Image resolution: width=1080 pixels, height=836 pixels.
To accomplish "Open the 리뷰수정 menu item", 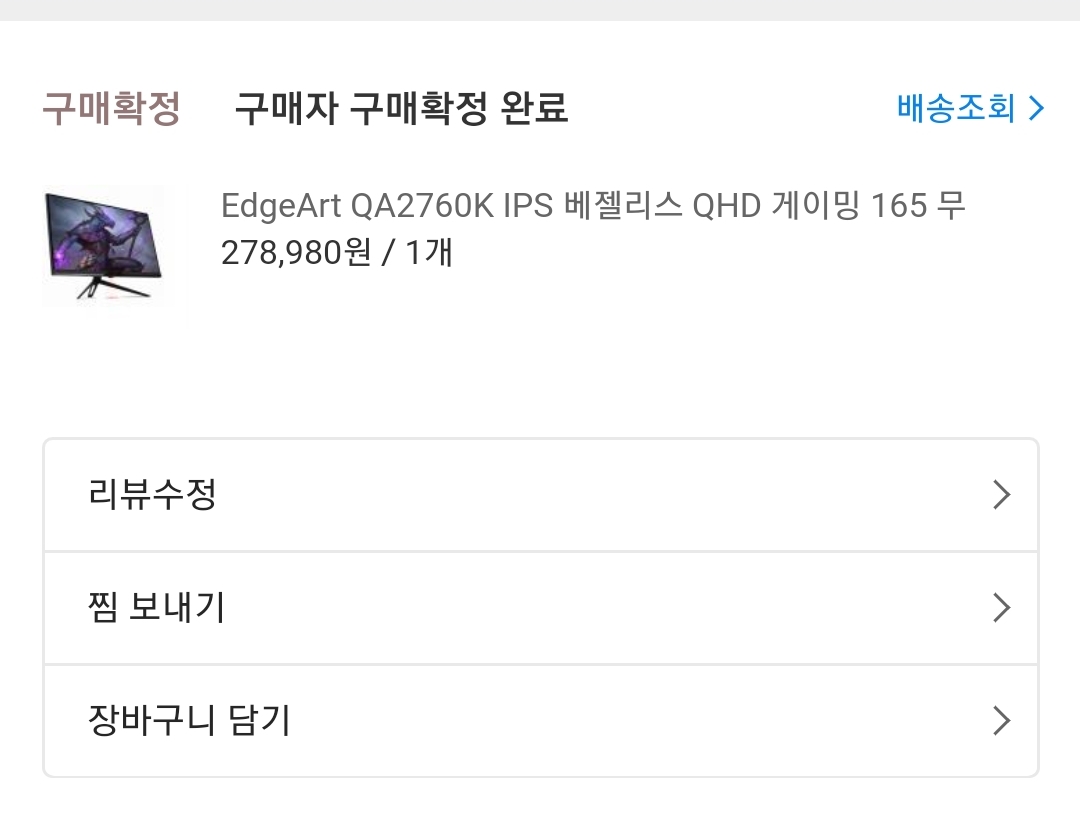I will (153, 495).
